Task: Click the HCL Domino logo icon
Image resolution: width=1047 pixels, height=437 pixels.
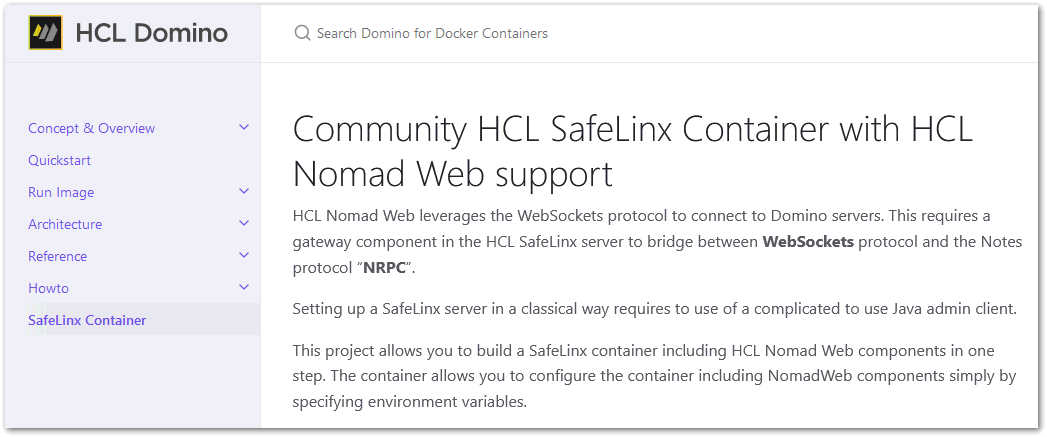Action: click(x=46, y=33)
